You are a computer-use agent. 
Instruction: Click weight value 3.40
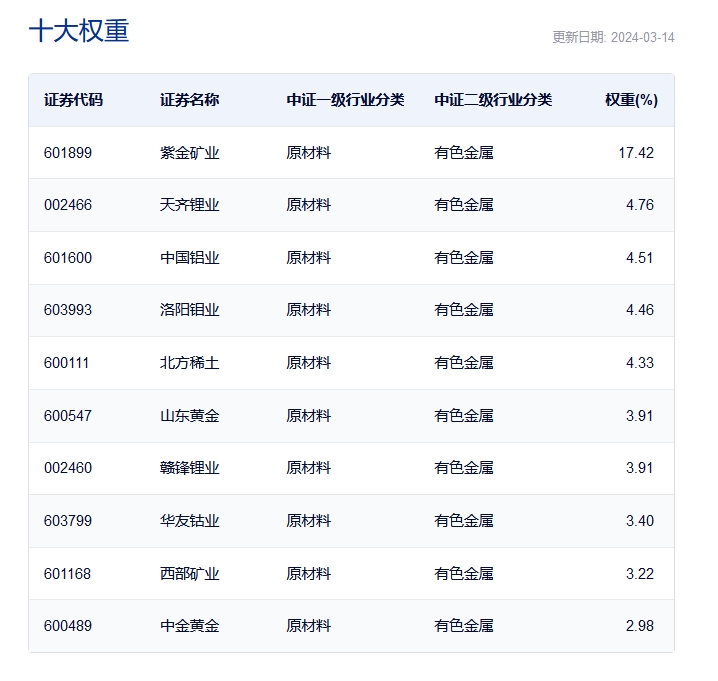pos(640,521)
